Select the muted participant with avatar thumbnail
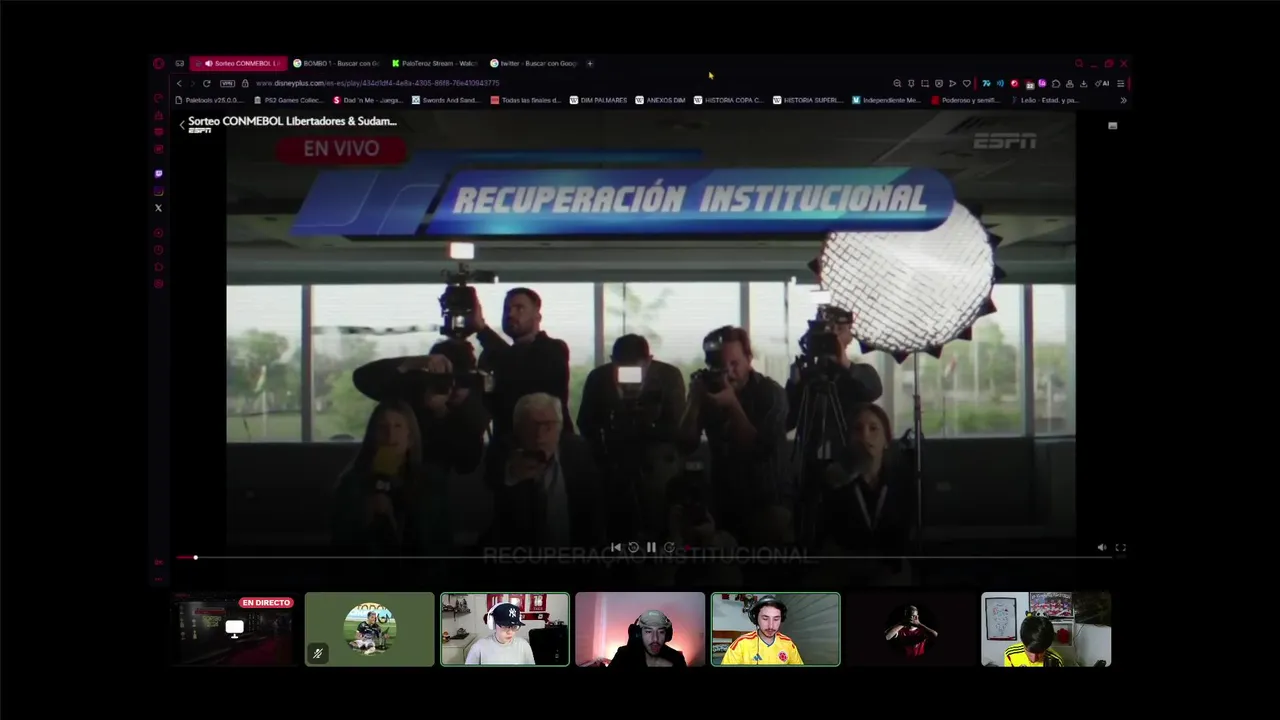The height and width of the screenshot is (720, 1280). (370, 629)
